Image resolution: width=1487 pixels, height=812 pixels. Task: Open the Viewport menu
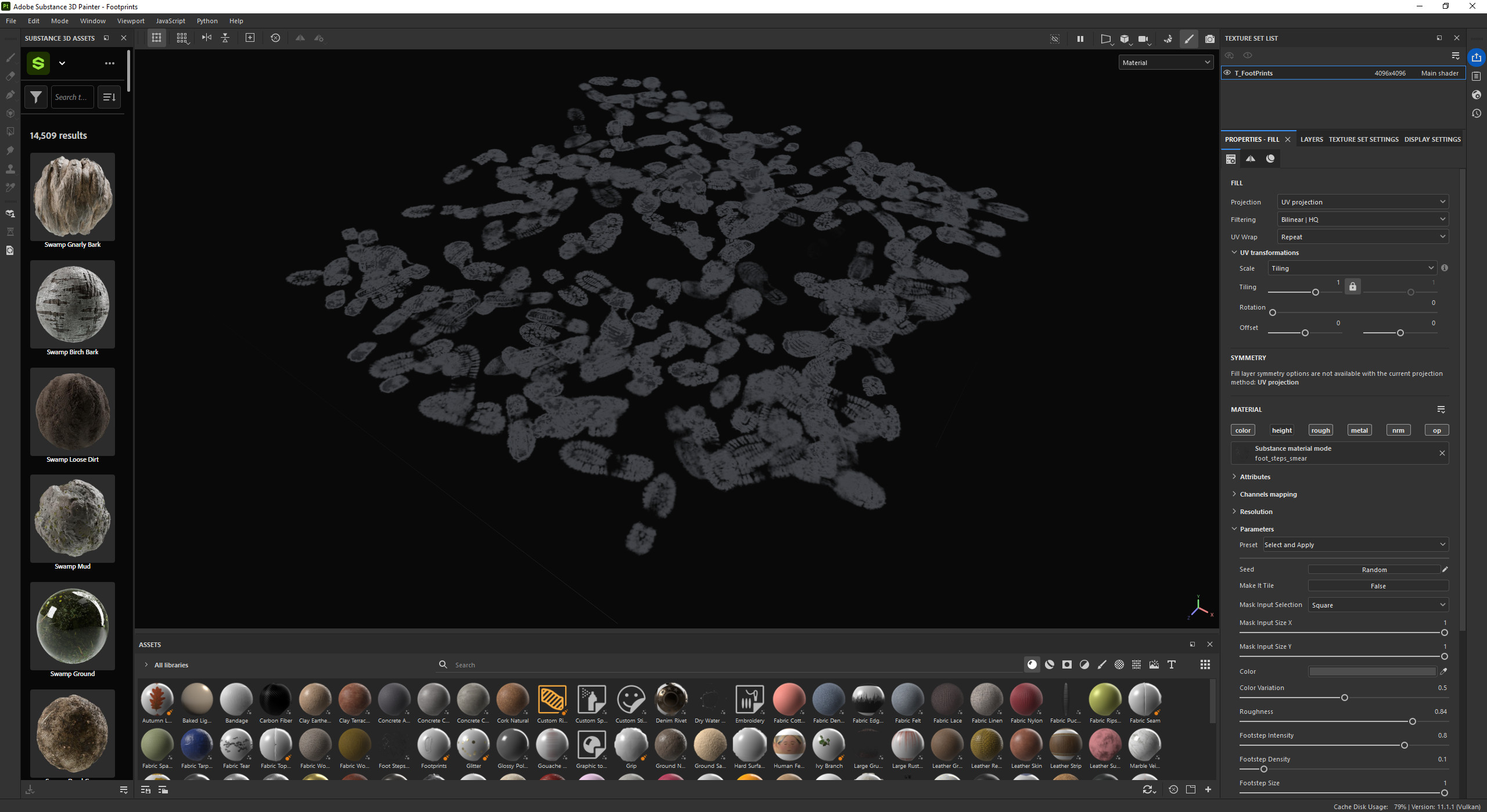(130, 20)
